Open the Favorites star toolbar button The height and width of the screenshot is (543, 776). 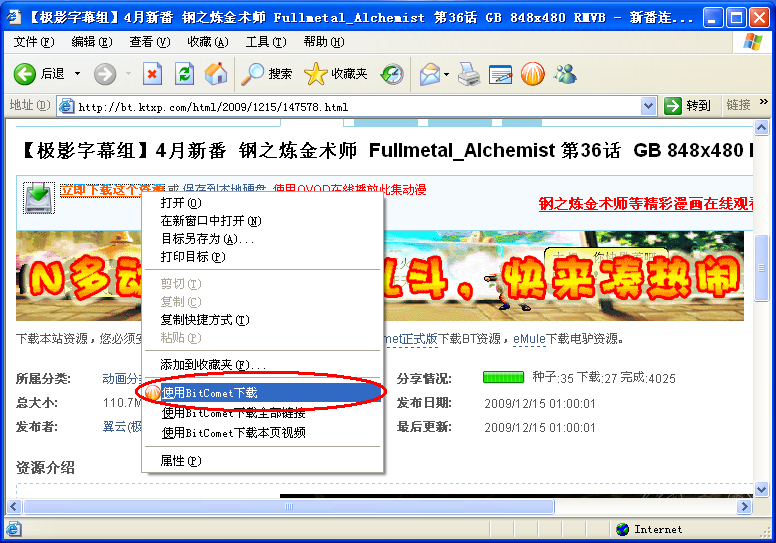pyautogui.click(x=336, y=74)
